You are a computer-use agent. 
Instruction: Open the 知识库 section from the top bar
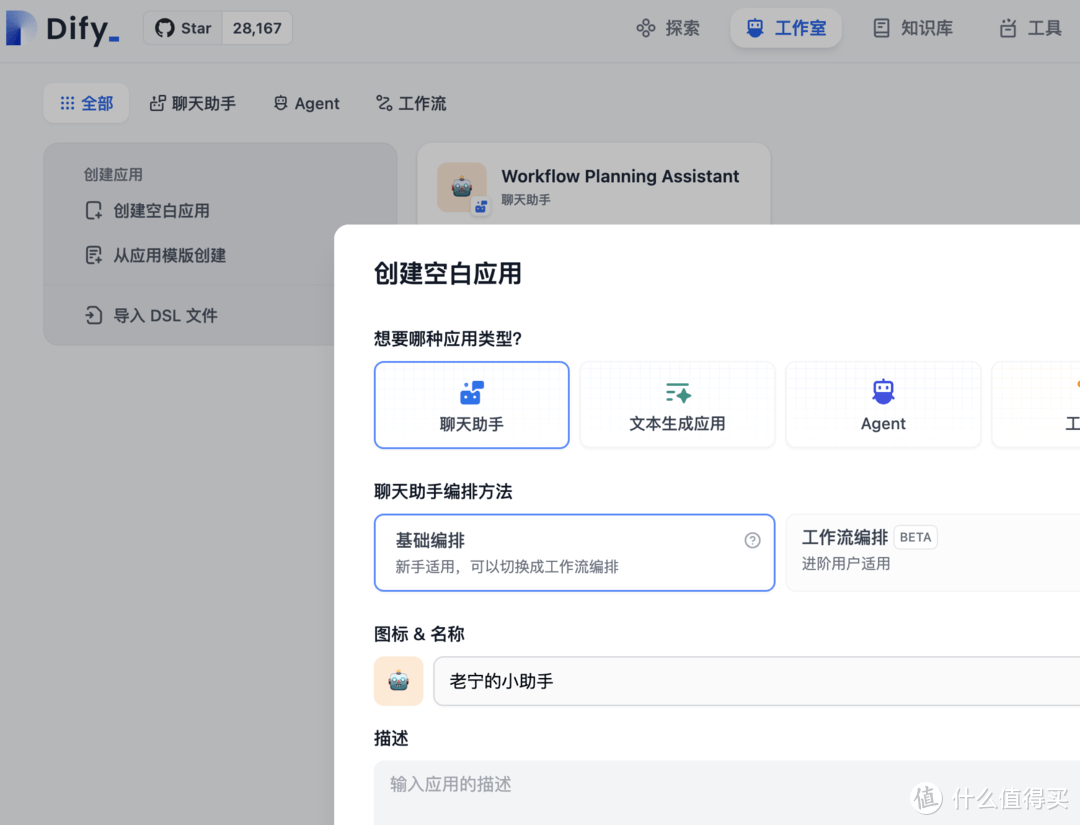[x=911, y=28]
